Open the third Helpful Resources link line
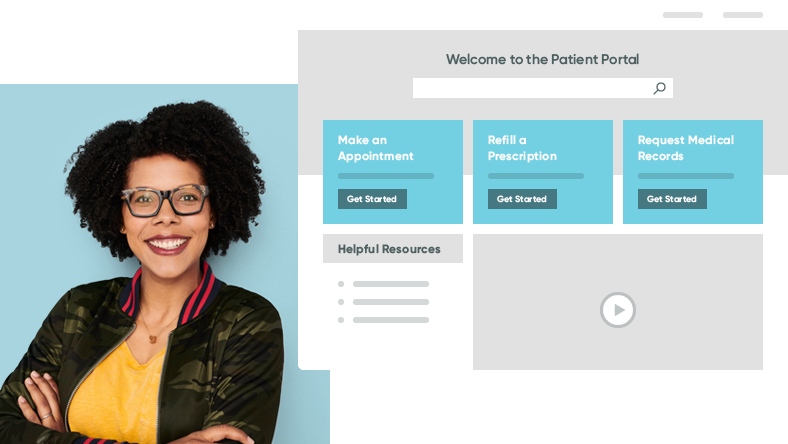 (390, 320)
